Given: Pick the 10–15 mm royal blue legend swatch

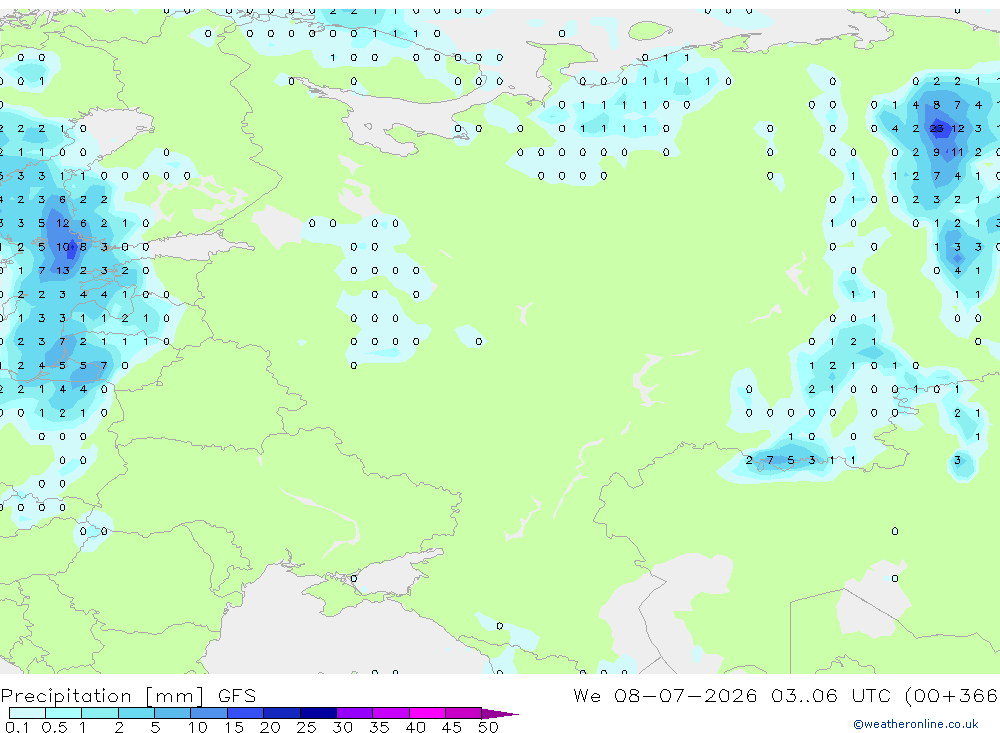Looking at the screenshot, I should coord(209,713).
